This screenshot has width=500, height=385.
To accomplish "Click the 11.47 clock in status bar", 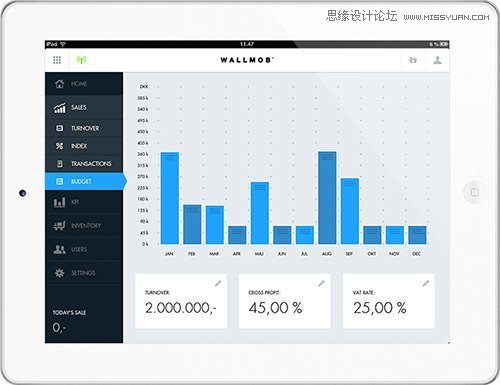I will [x=247, y=44].
